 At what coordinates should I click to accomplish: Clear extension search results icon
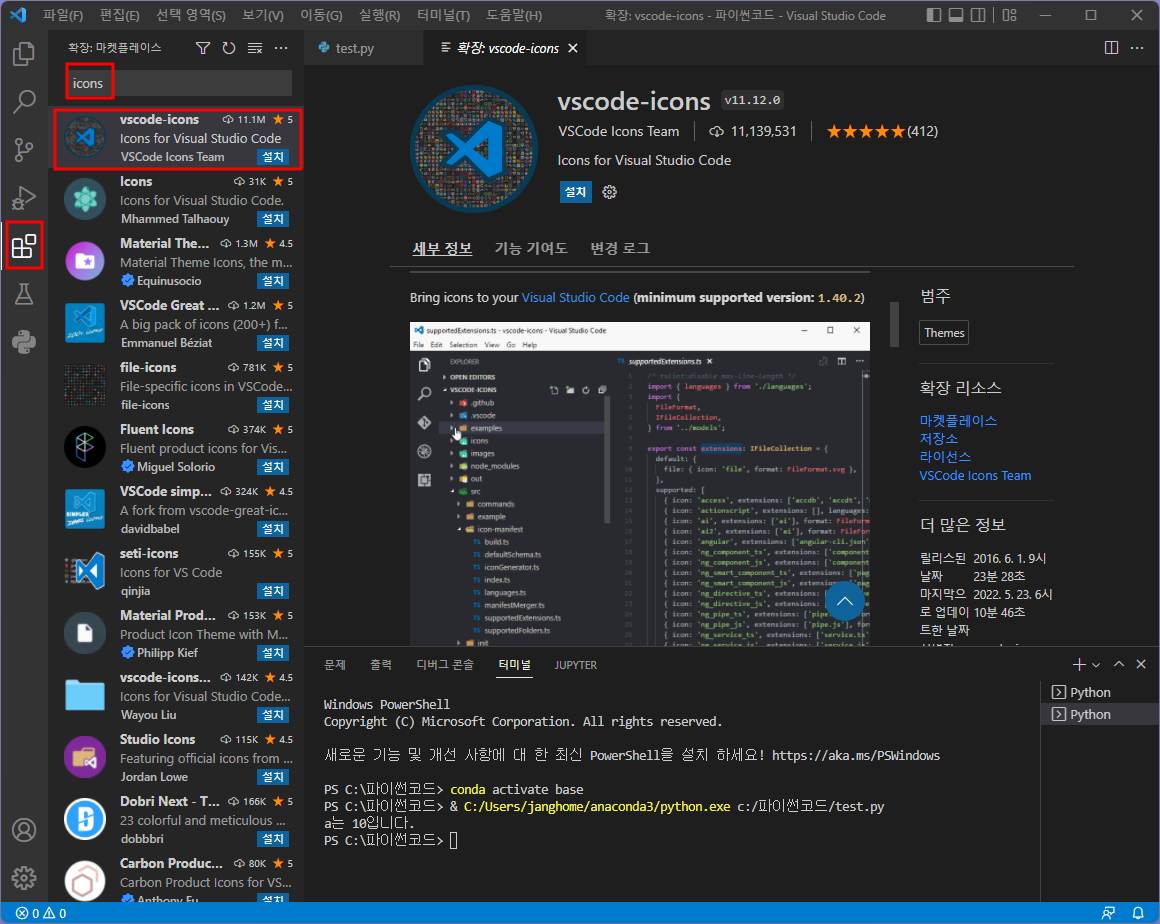click(x=255, y=48)
